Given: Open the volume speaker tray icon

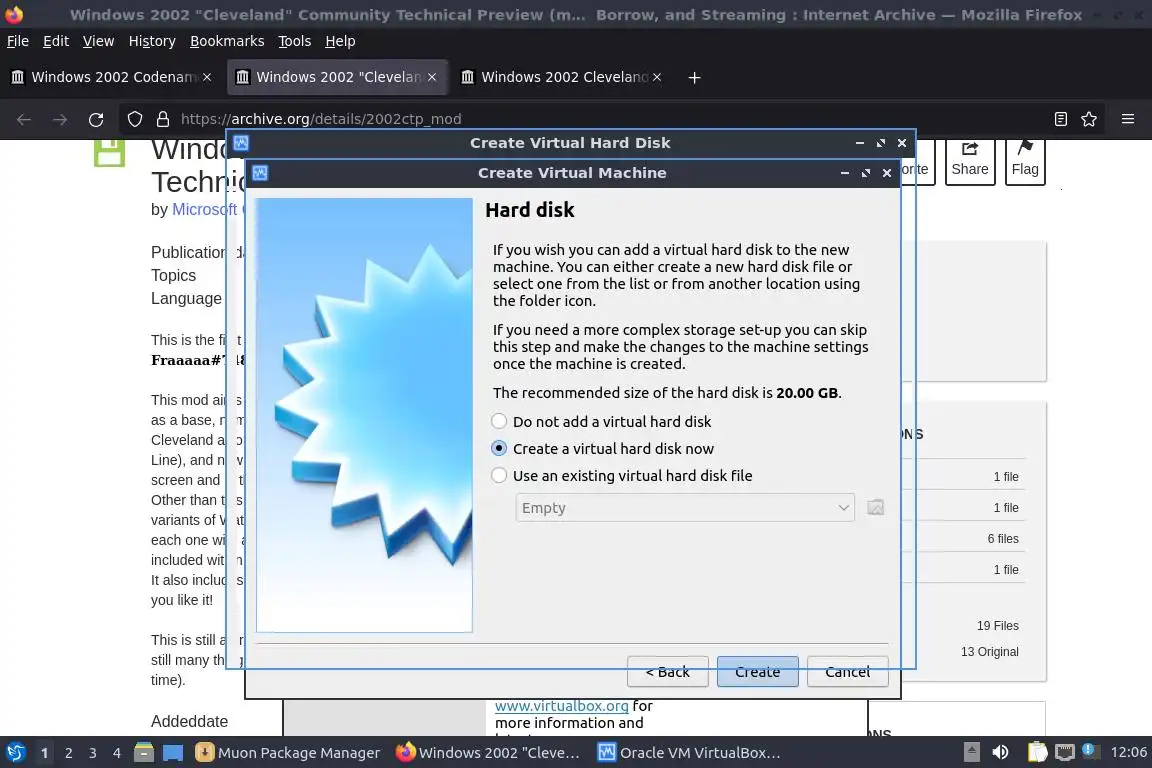Looking at the screenshot, I should (x=1000, y=753).
